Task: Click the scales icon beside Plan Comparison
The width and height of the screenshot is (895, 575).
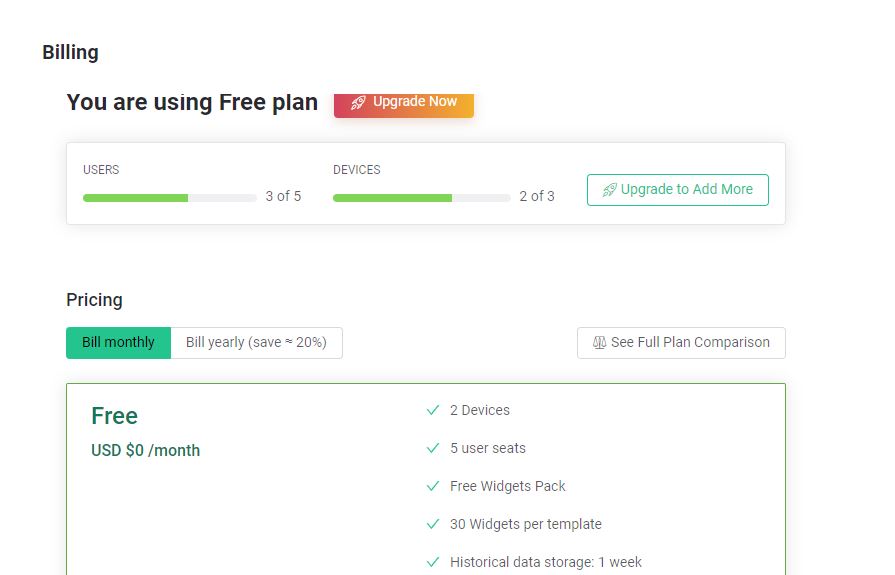Action: pyautogui.click(x=599, y=343)
